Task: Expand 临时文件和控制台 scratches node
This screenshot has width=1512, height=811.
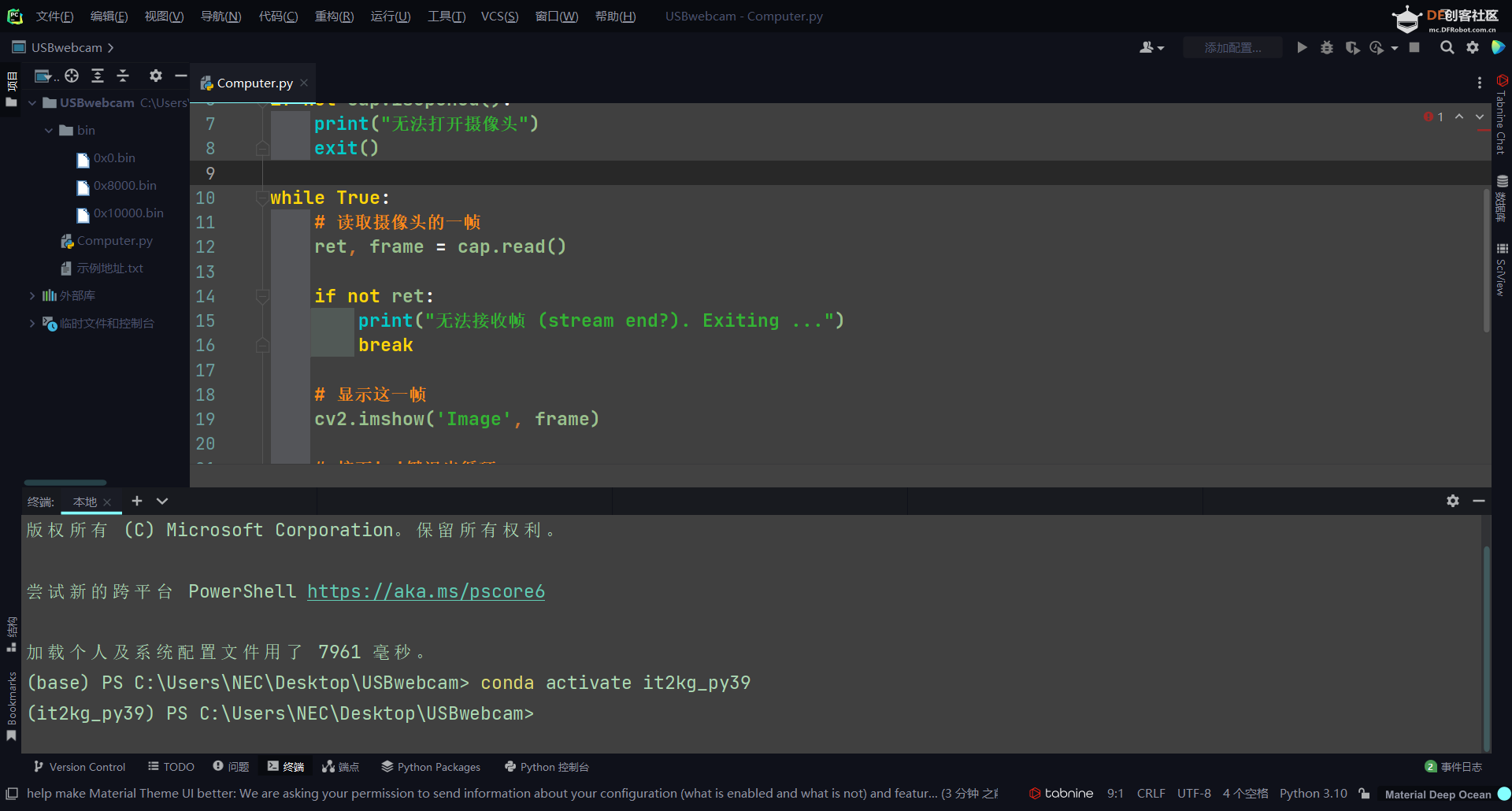Action: [x=31, y=324]
